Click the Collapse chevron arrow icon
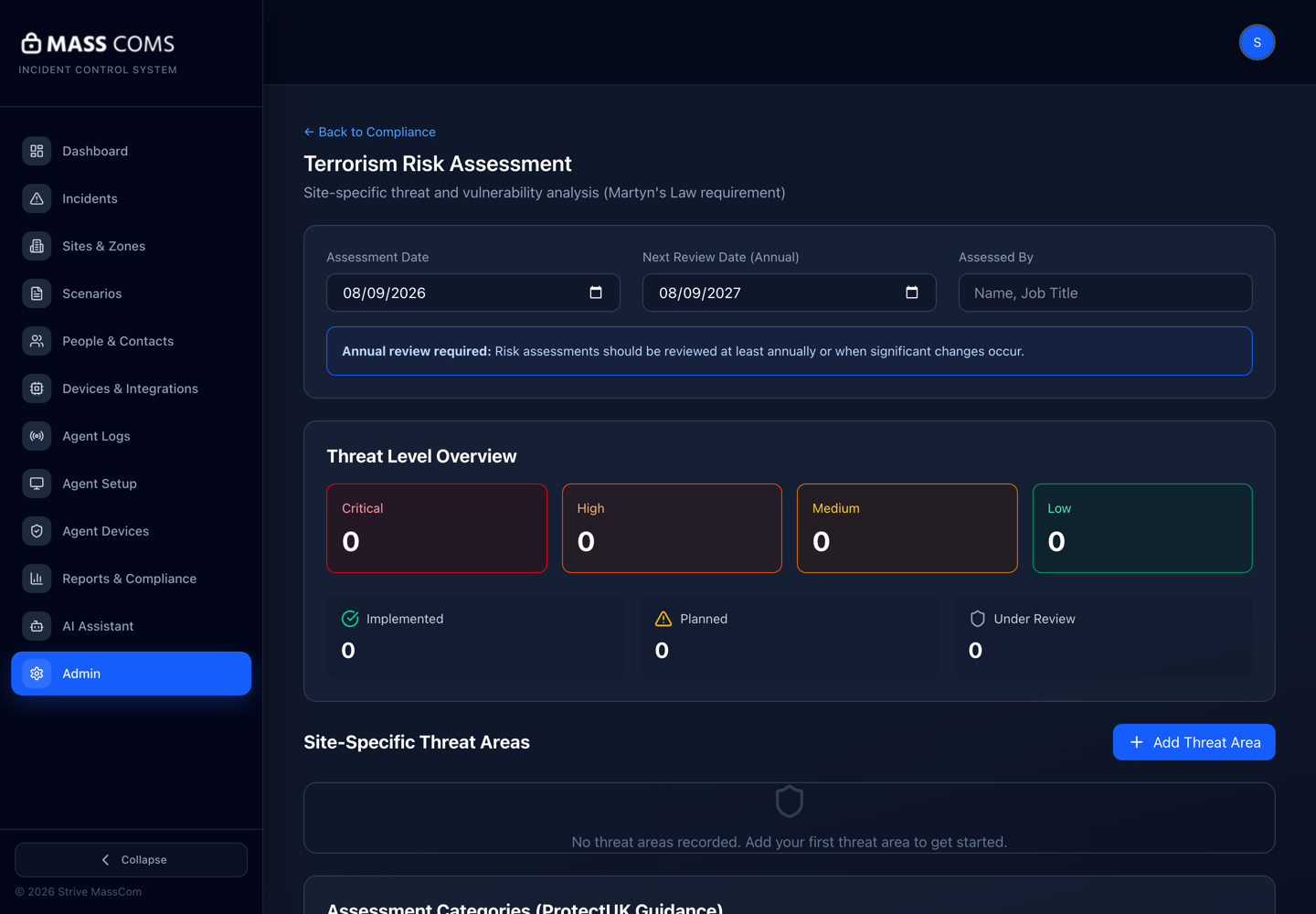Screen dimensions: 1316x914 tap(105, 860)
